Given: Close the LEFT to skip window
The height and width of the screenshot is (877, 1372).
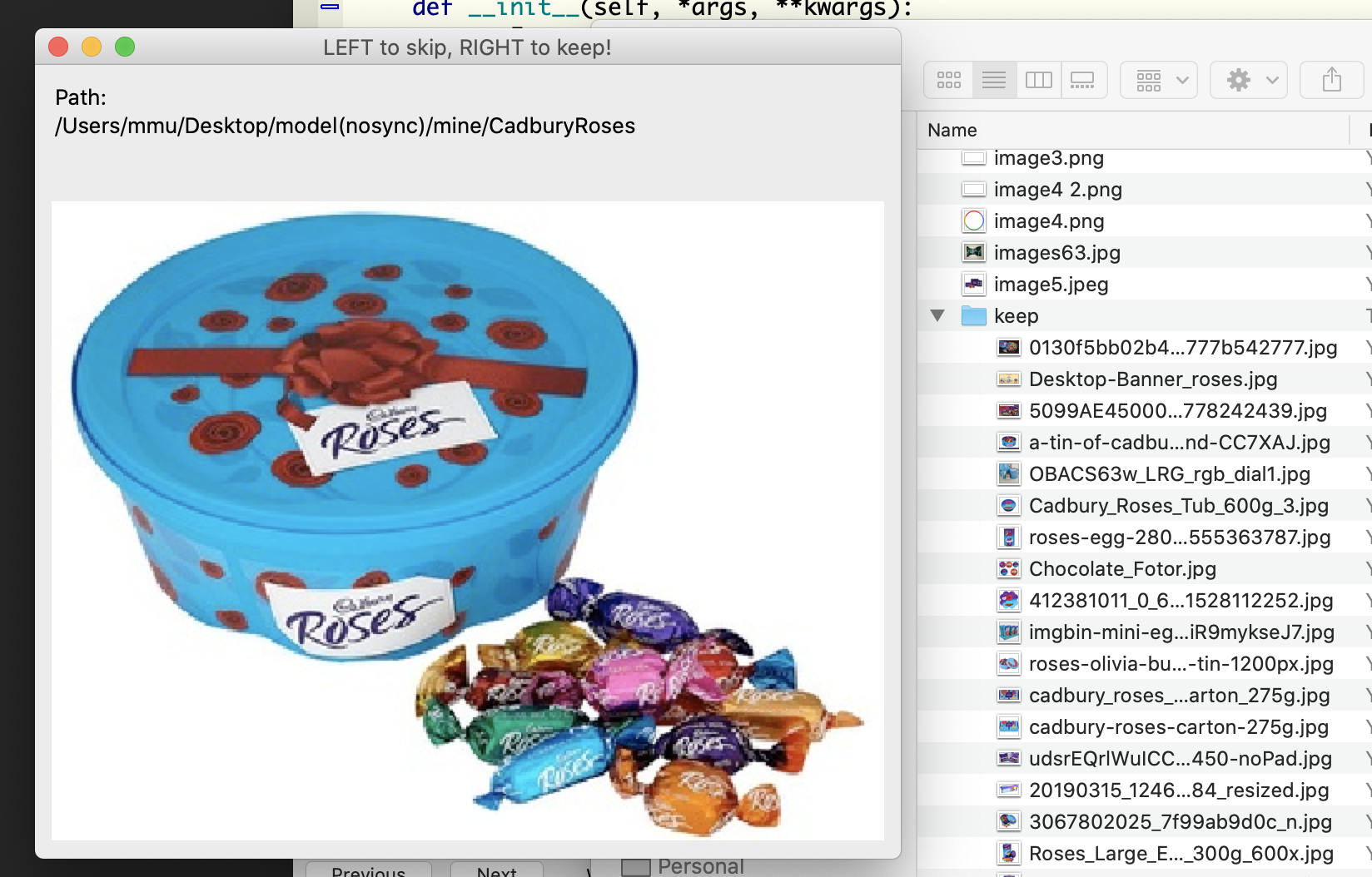Looking at the screenshot, I should [58, 47].
